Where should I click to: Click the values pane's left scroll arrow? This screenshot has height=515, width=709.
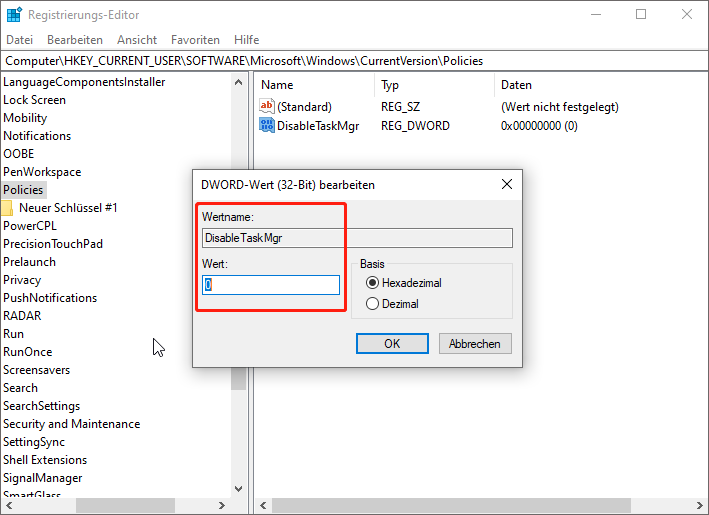pyautogui.click(x=263, y=505)
